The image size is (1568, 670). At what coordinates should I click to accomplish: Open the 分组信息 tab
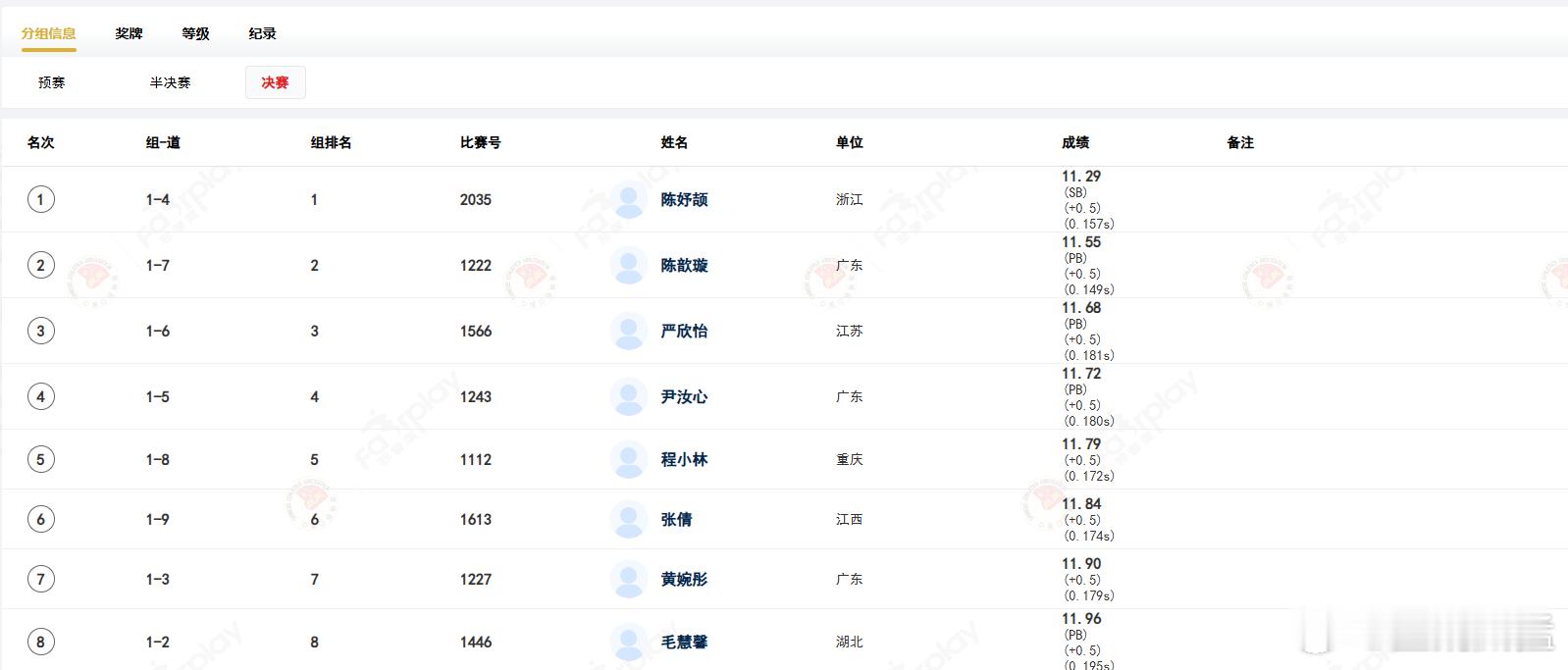pos(49,33)
